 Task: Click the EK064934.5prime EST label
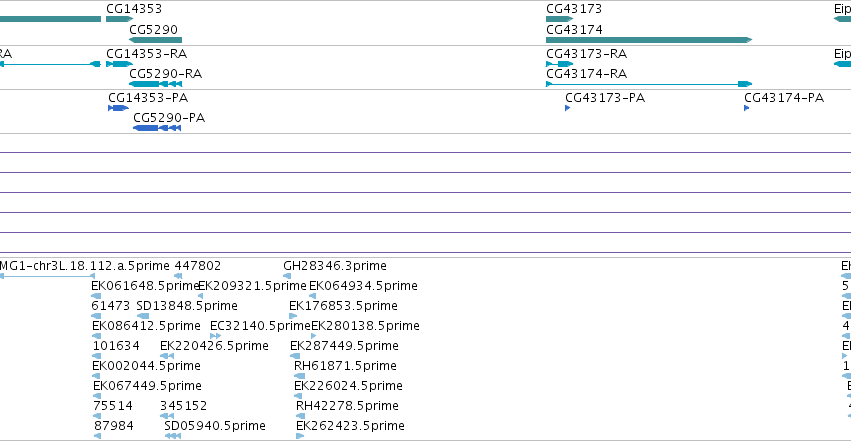363,286
